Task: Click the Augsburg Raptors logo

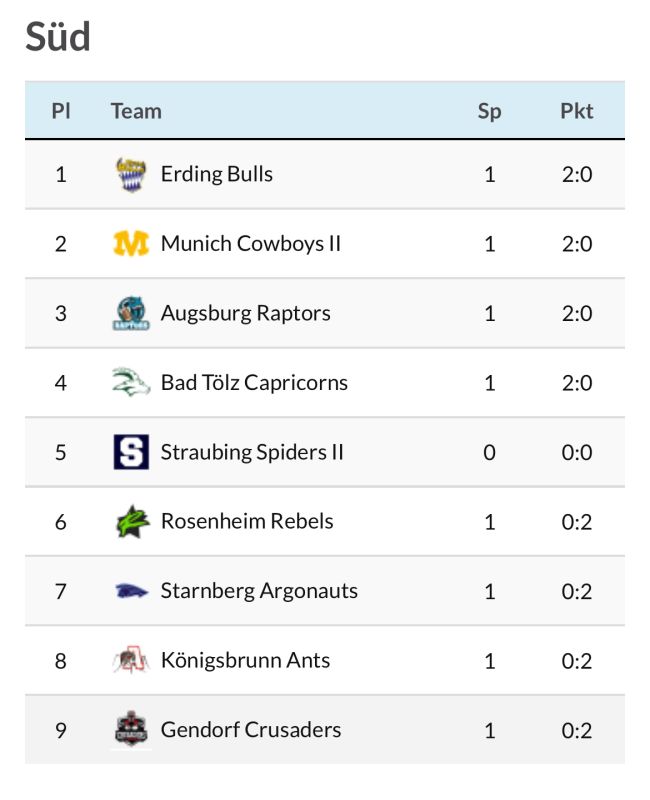Action: [131, 313]
